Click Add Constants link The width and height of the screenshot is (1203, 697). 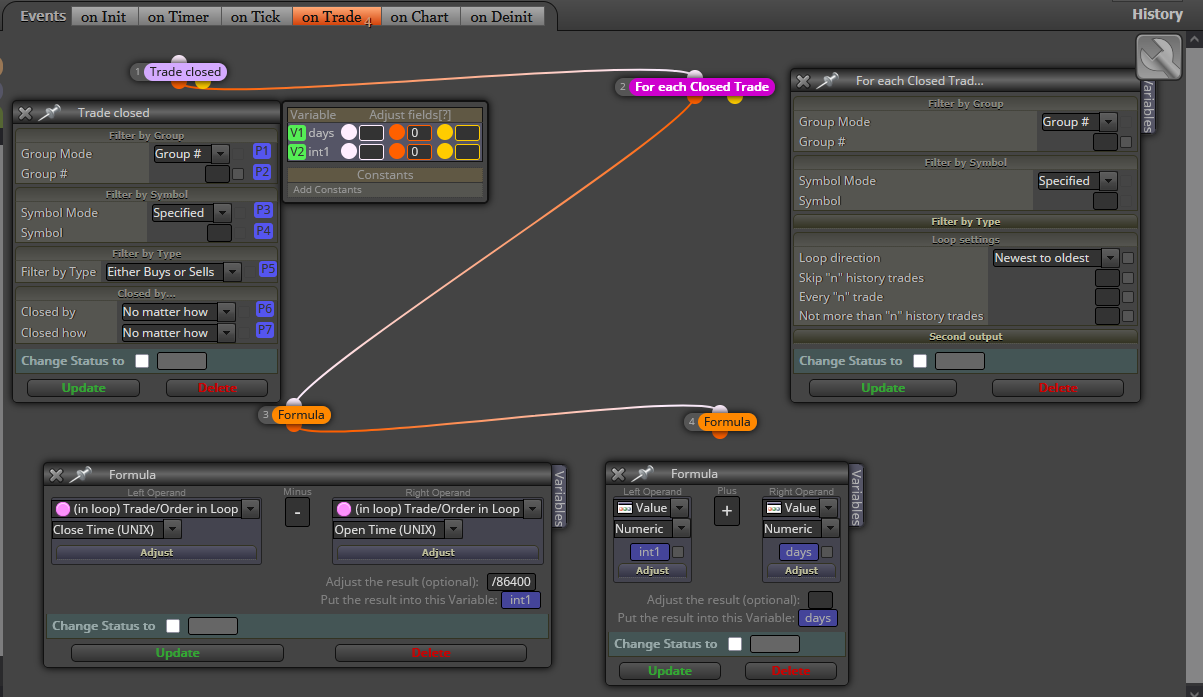click(328, 190)
